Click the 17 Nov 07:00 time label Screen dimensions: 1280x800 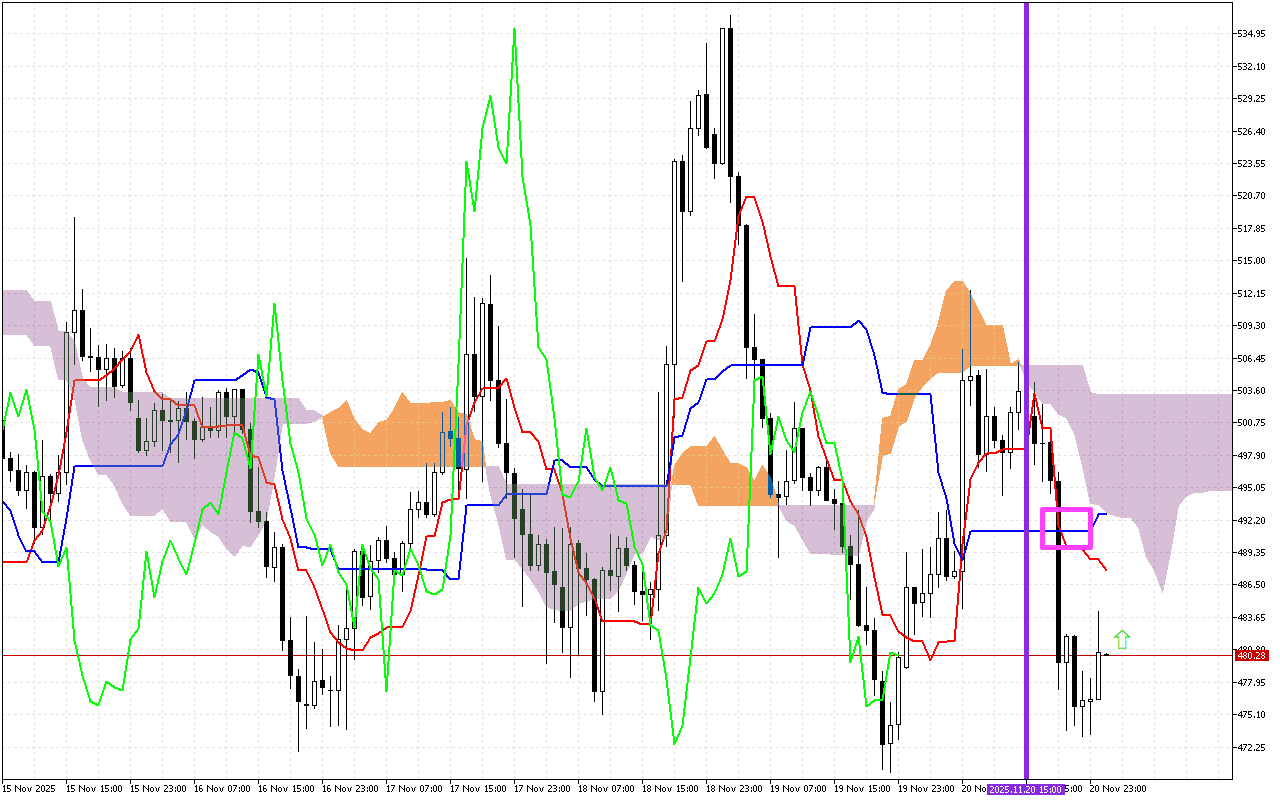(413, 789)
